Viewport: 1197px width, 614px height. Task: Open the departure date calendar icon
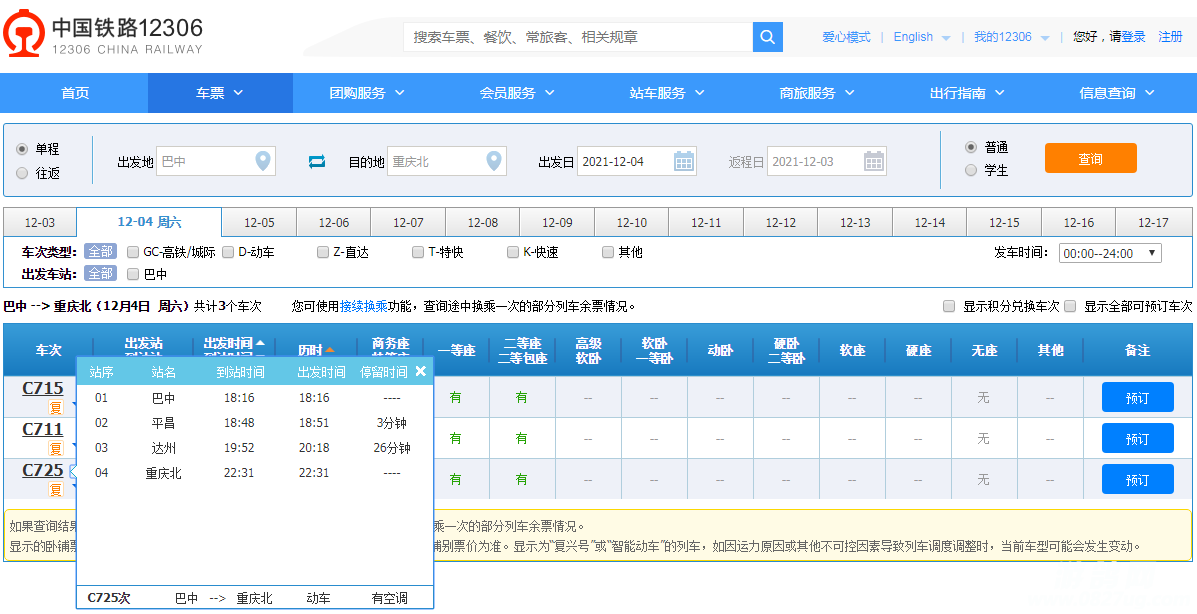684,161
